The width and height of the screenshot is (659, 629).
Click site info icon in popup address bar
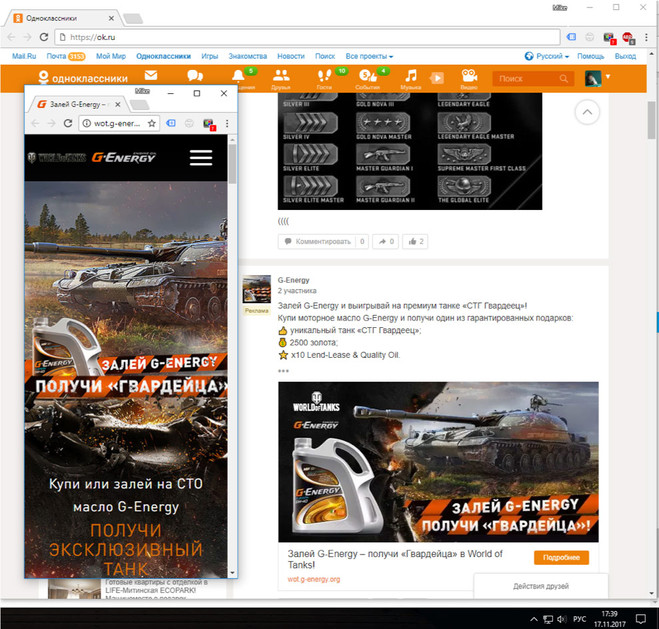point(86,123)
